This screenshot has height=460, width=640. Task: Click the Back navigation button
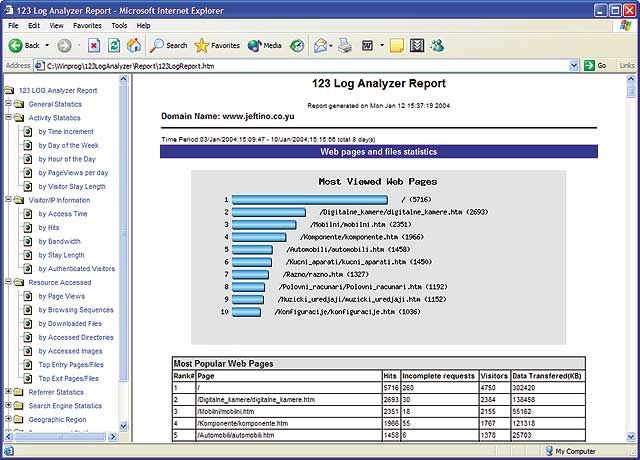point(24,45)
